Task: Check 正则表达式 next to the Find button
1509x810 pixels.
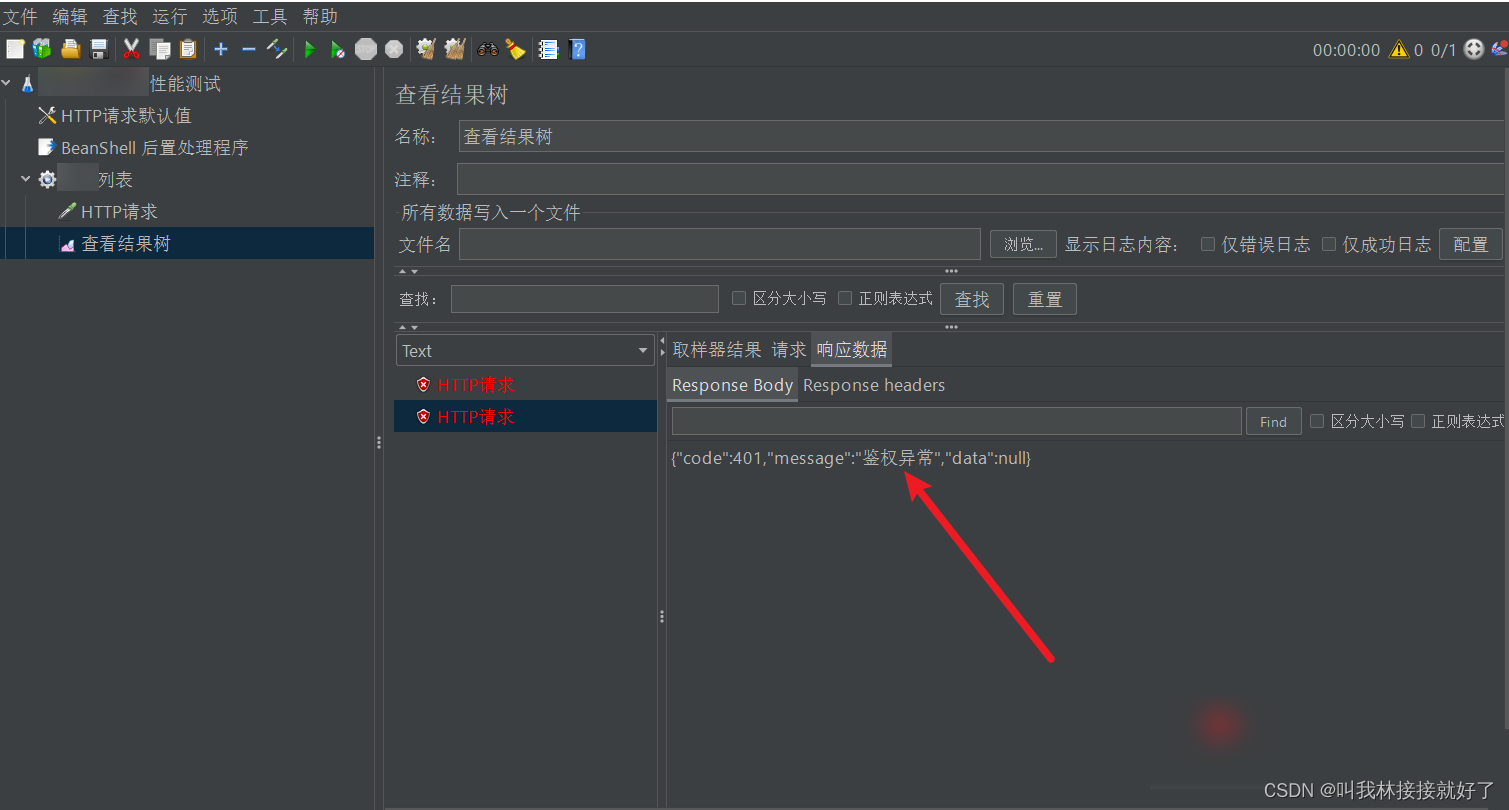Action: (1418, 421)
